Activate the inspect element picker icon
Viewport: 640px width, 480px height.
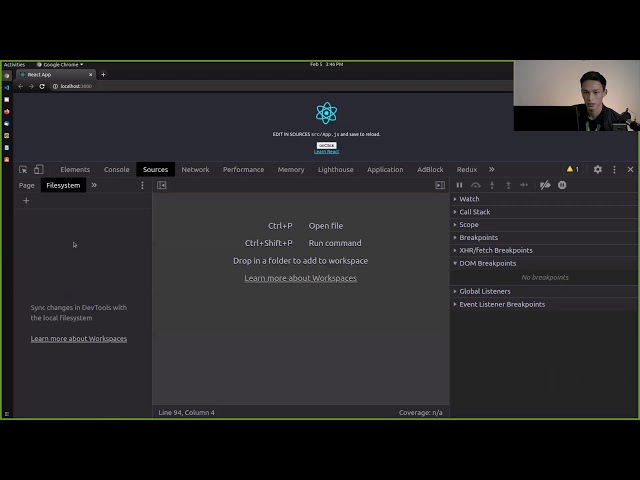click(x=23, y=169)
